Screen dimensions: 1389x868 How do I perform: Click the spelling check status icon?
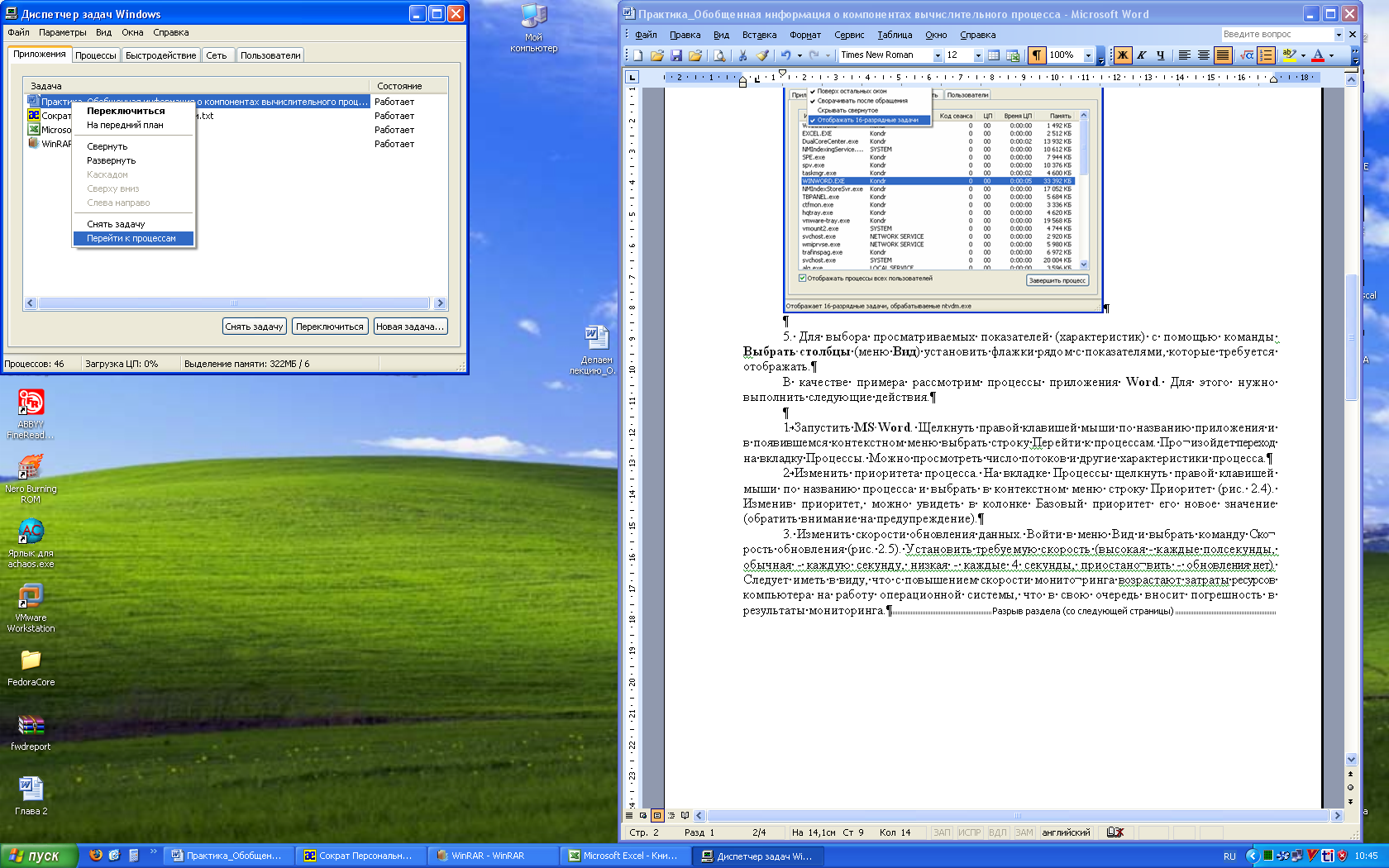[x=1115, y=832]
